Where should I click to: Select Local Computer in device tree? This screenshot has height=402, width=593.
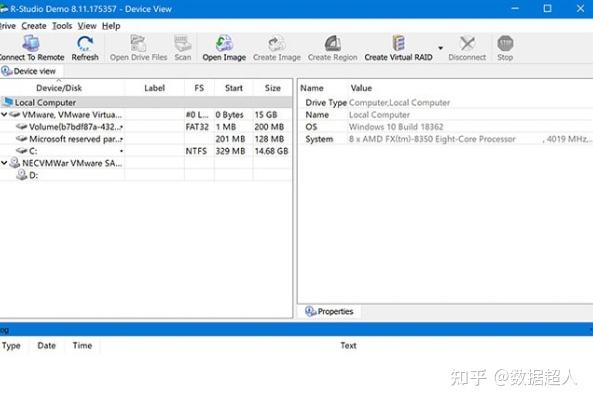click(x=45, y=102)
